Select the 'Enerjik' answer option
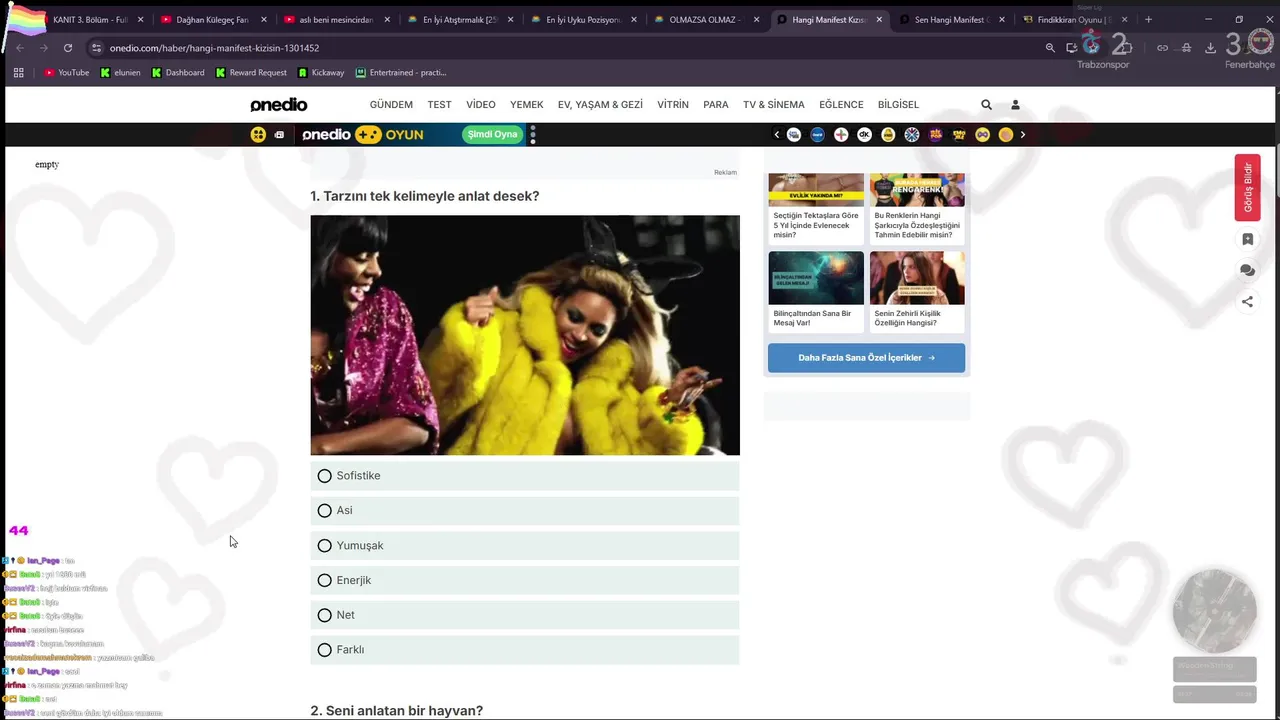Screen dimensions: 1280x720 pyautogui.click(x=525, y=581)
